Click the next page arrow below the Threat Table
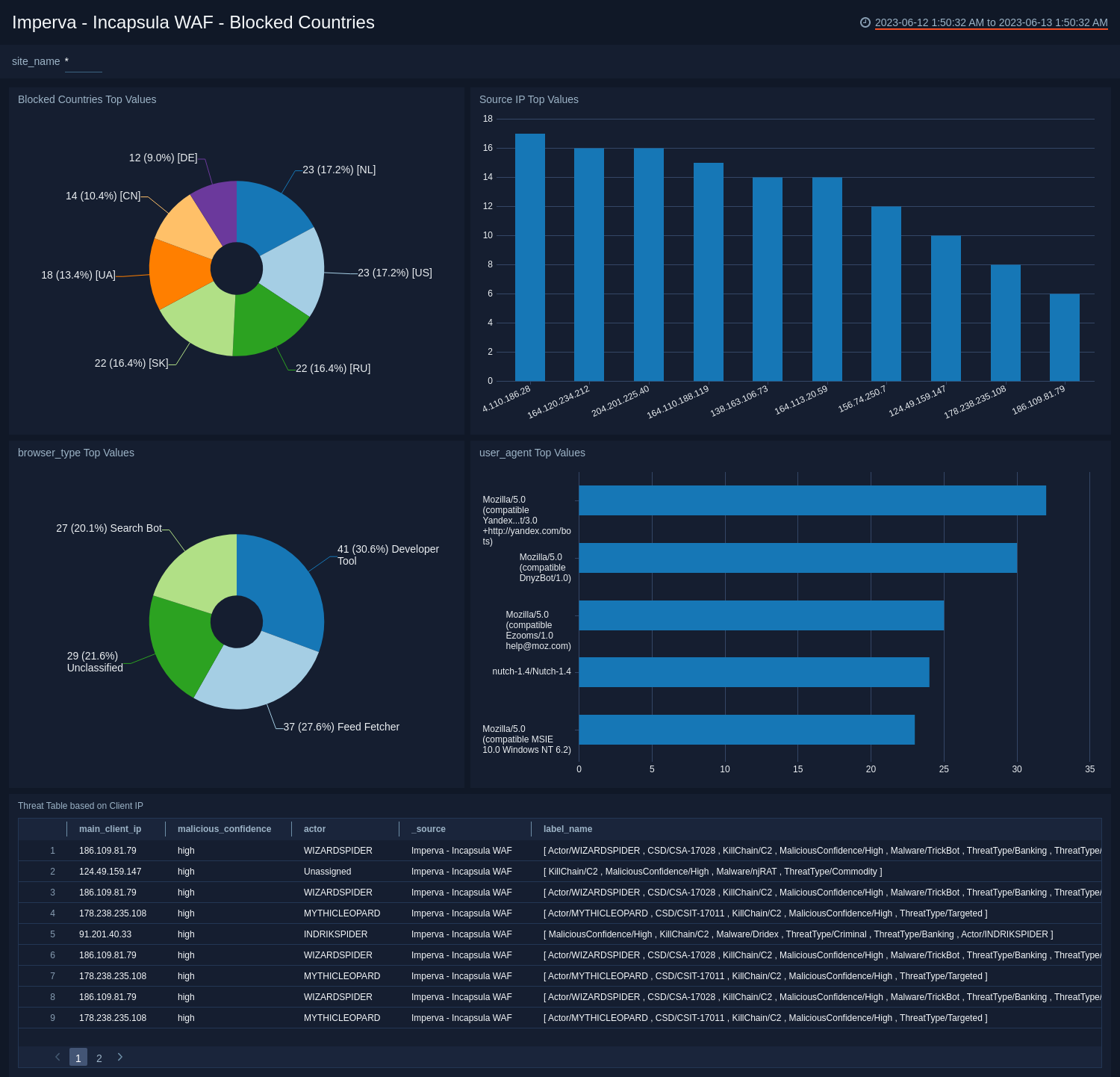Image resolution: width=1120 pixels, height=1077 pixels. tap(119, 1057)
